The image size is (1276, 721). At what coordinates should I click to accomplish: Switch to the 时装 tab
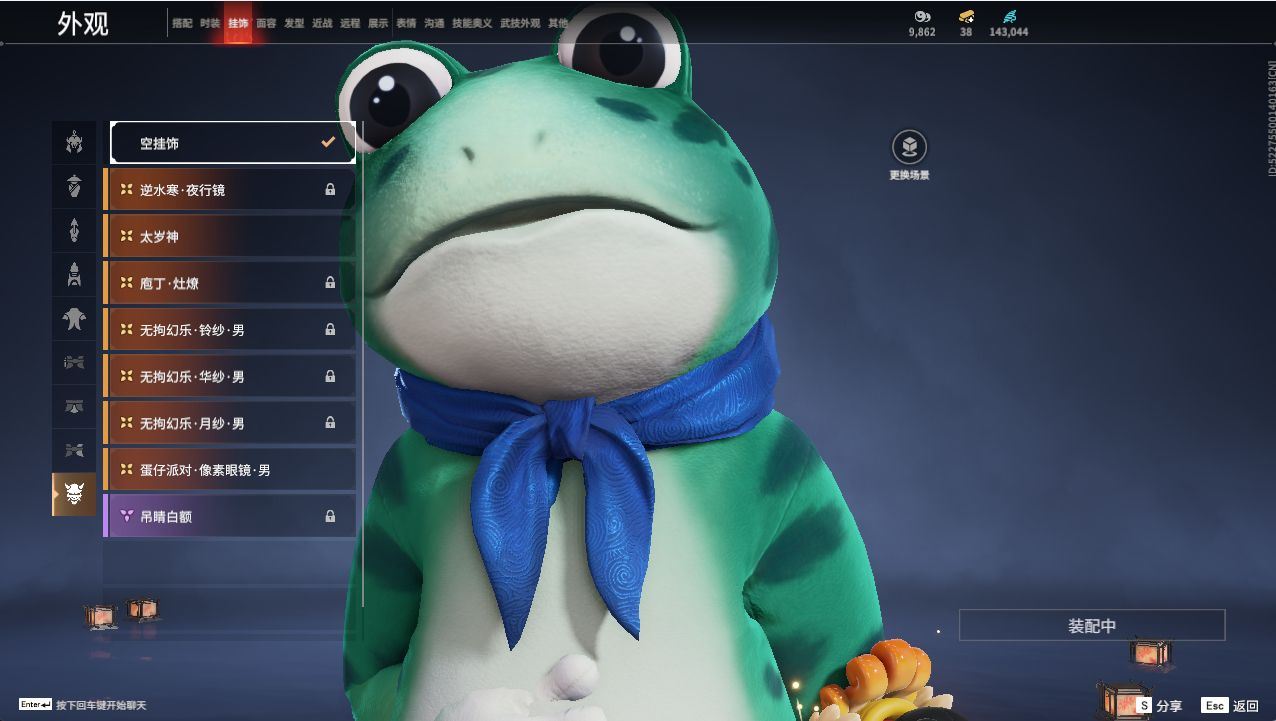[210, 23]
